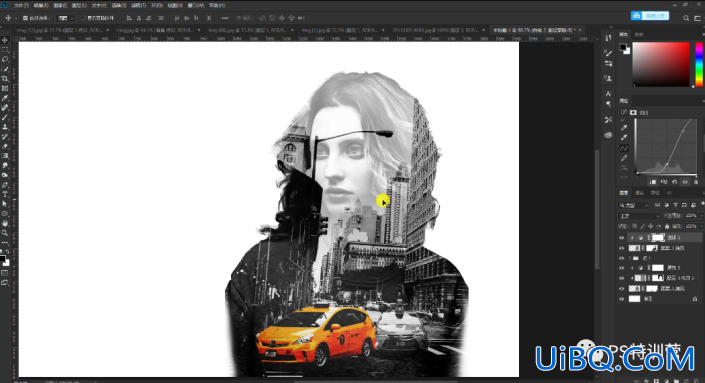The width and height of the screenshot is (705, 383).
Task: Click the layer mask thumbnail of 曲线 2
Action: [658, 238]
